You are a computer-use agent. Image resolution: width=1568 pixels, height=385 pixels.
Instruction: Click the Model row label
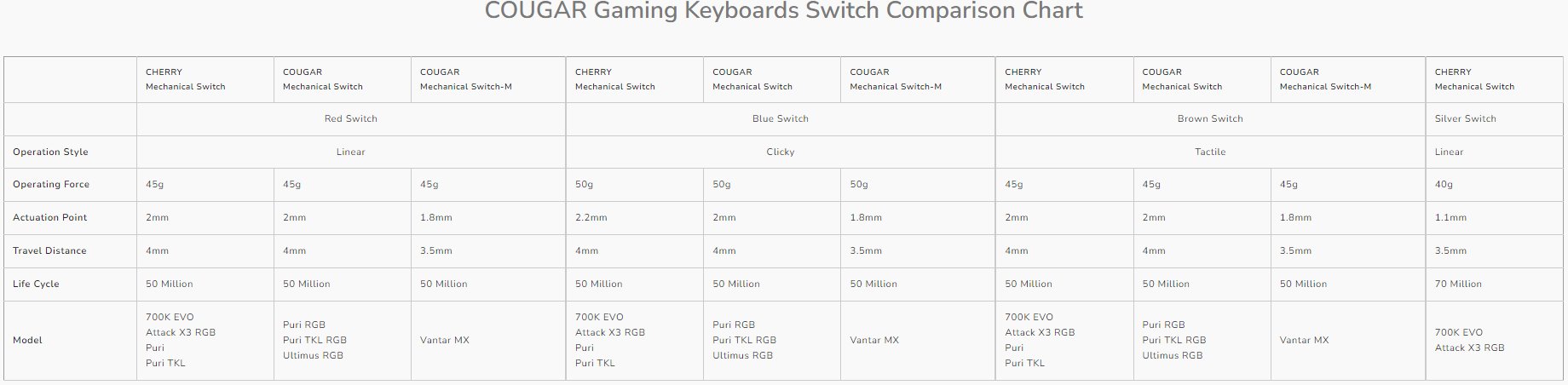pos(27,341)
